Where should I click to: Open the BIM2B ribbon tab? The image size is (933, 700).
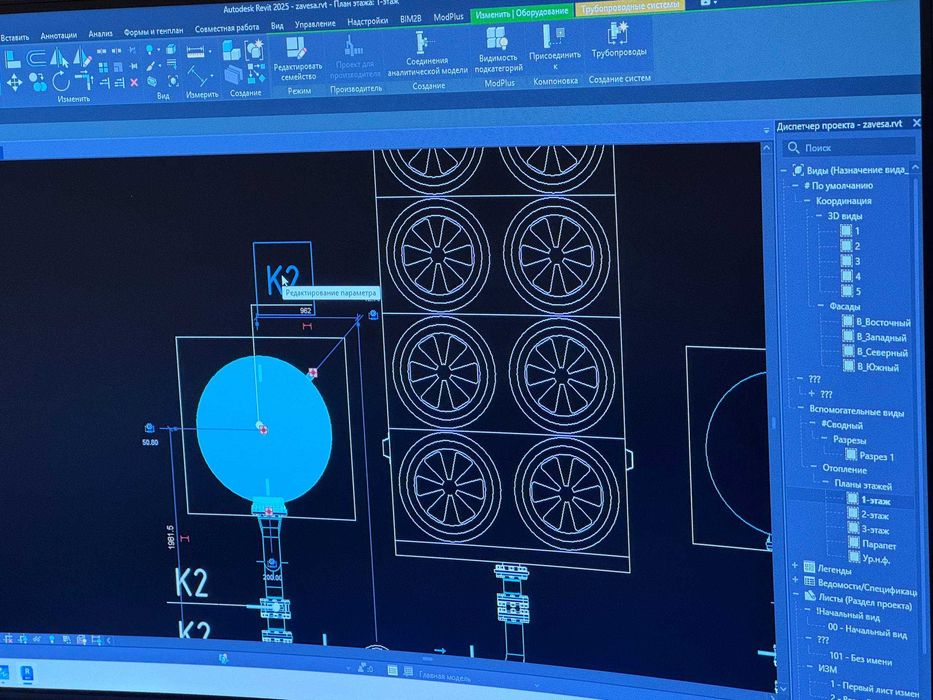411,18
